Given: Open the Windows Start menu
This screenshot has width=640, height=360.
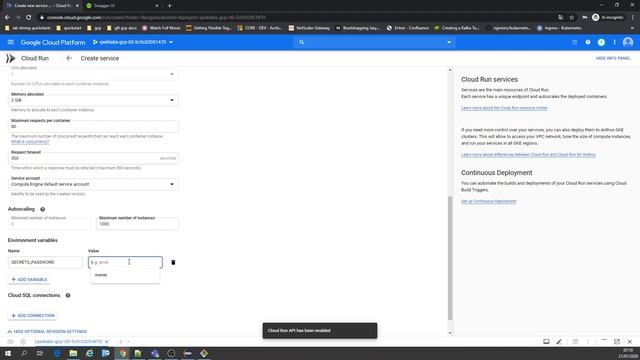Looking at the screenshot, I should 8,353.
